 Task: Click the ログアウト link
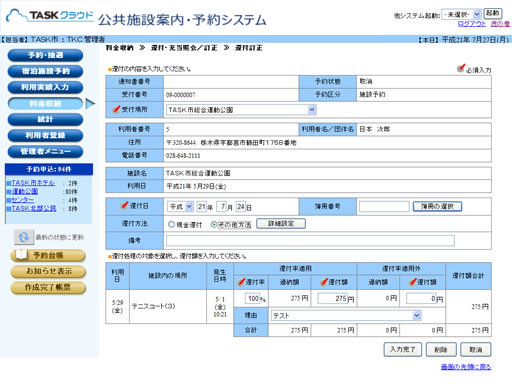point(472,24)
